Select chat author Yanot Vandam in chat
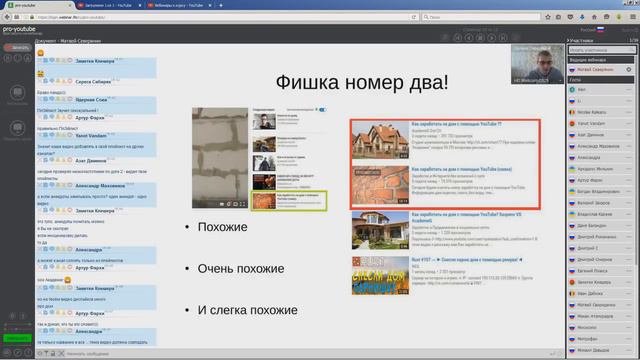Image resolution: width=640 pixels, height=360 pixels. 91,136
